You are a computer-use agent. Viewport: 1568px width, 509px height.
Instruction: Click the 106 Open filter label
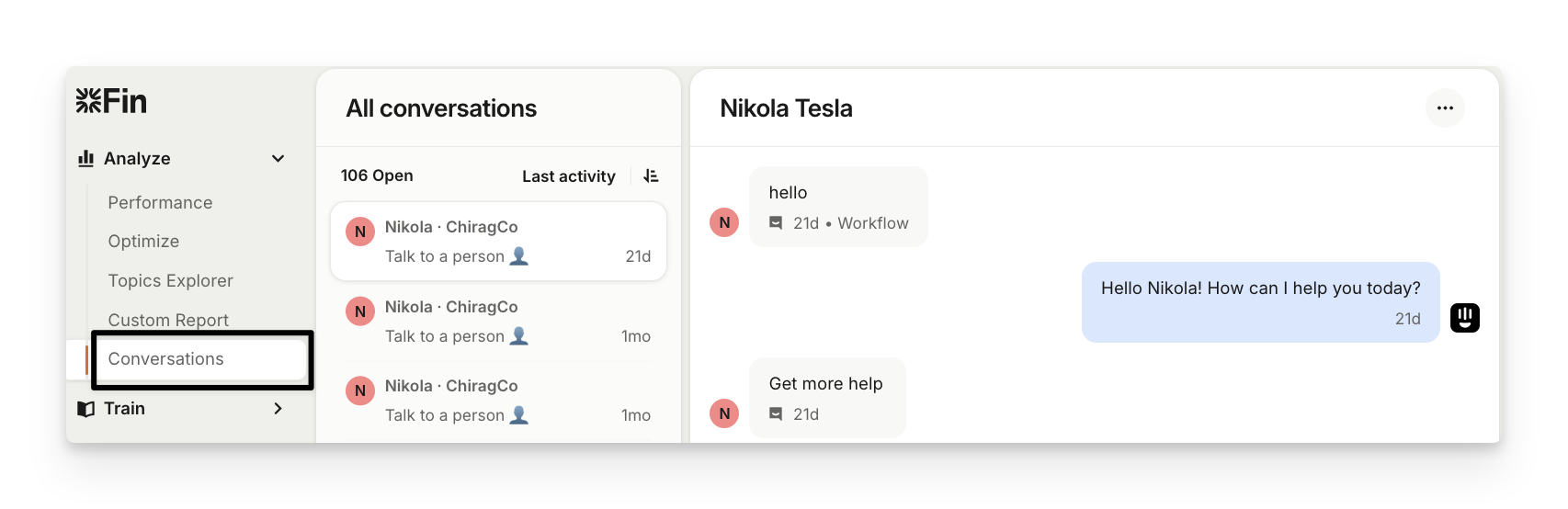click(377, 175)
